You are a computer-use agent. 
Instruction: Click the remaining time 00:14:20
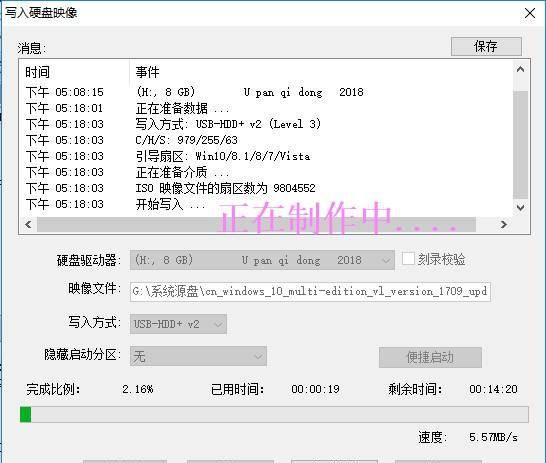point(493,389)
